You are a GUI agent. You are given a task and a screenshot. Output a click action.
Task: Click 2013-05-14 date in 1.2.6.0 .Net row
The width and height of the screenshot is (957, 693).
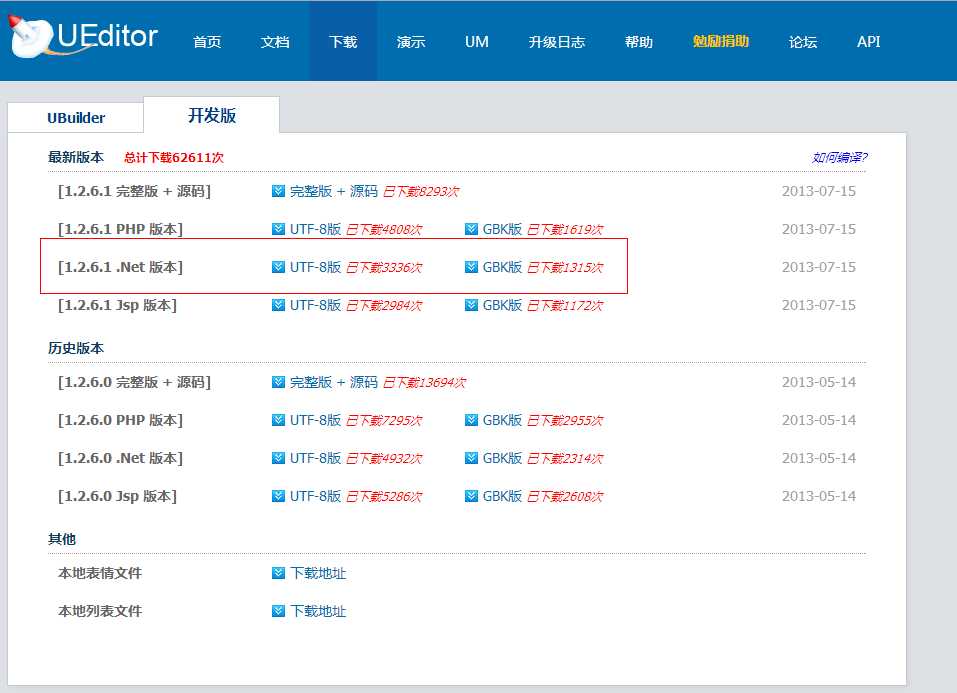tap(818, 458)
